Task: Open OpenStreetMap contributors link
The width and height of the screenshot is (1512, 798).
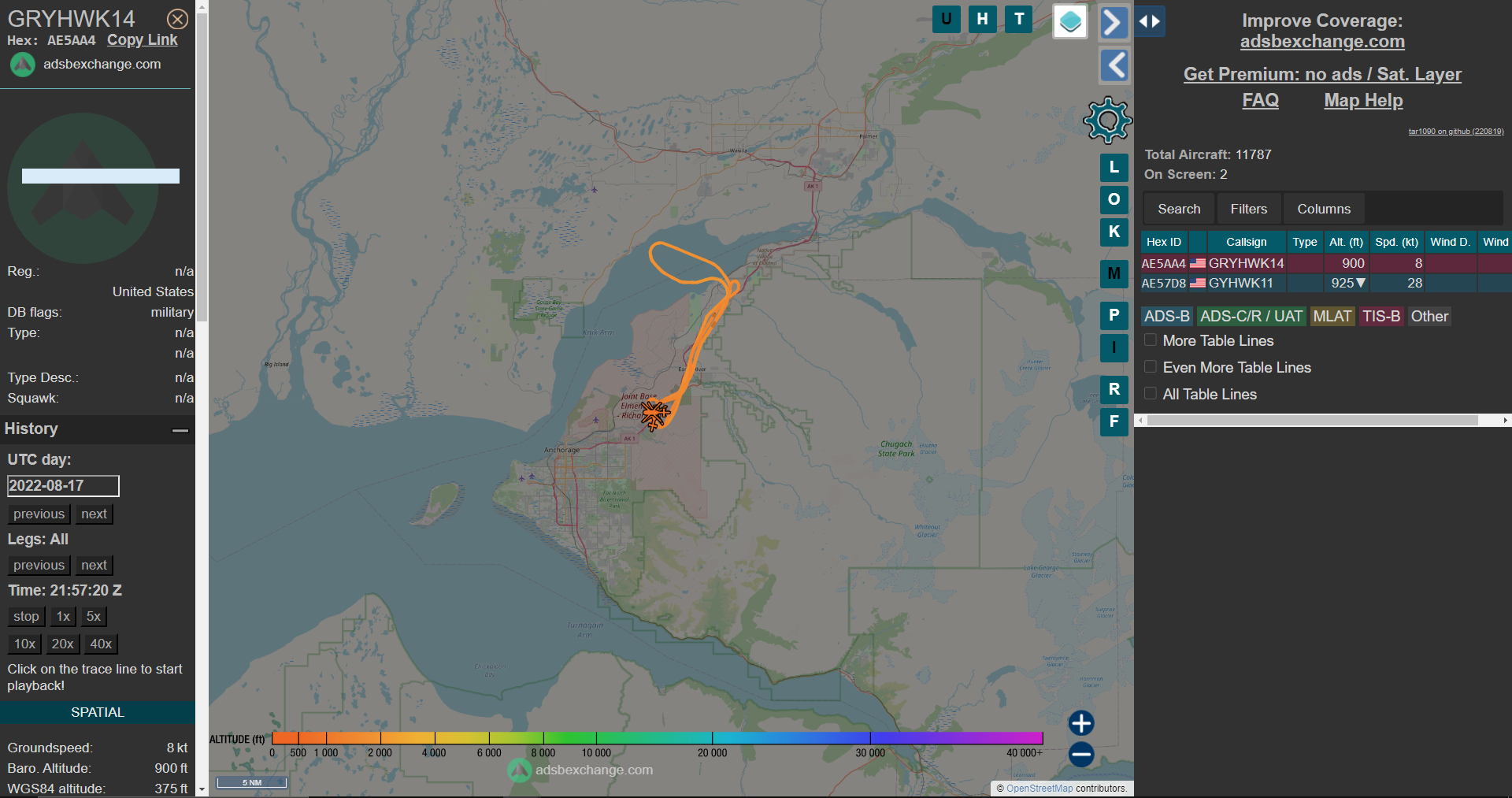Action: (1039, 788)
